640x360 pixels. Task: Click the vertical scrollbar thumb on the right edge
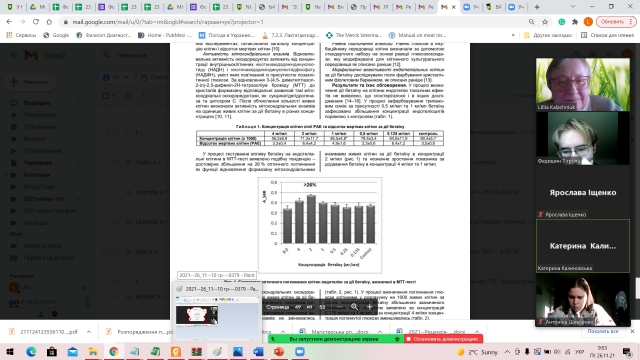tap(638, 288)
